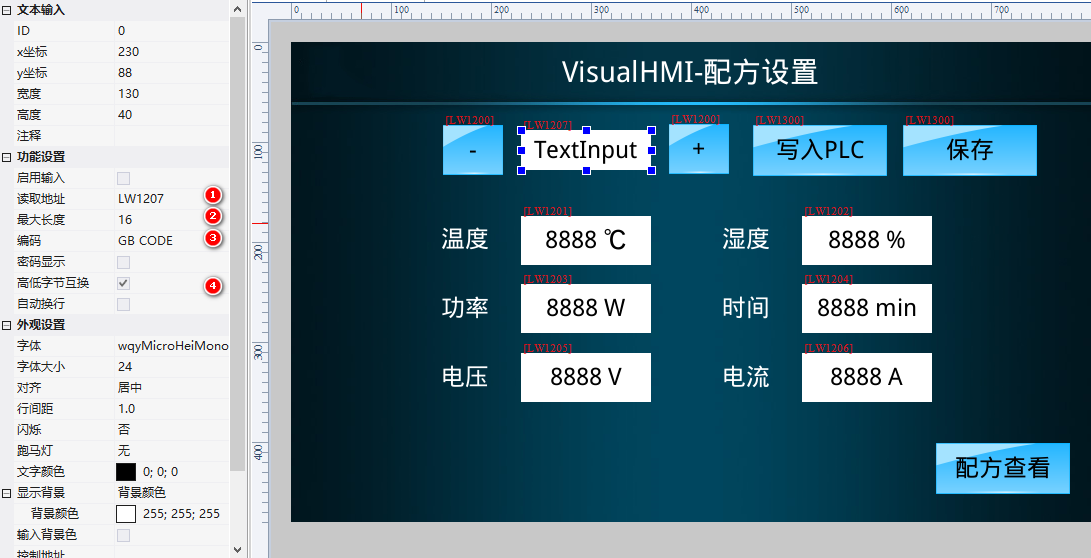Click the 写入PLC button
The image size is (1091, 558).
pyautogui.click(x=819, y=150)
